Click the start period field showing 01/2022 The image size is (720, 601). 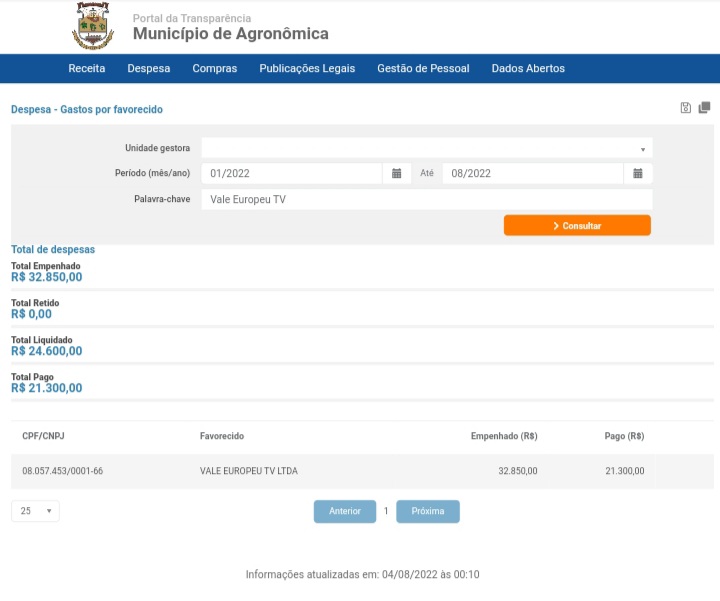(292, 174)
